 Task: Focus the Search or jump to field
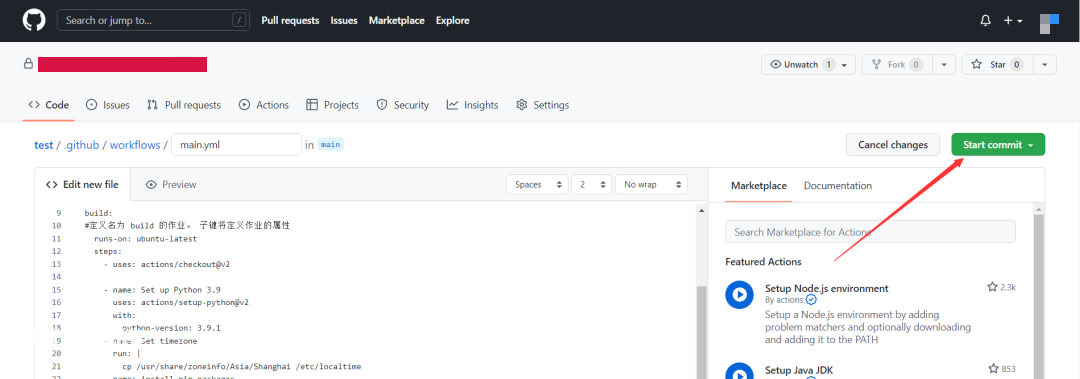click(153, 20)
